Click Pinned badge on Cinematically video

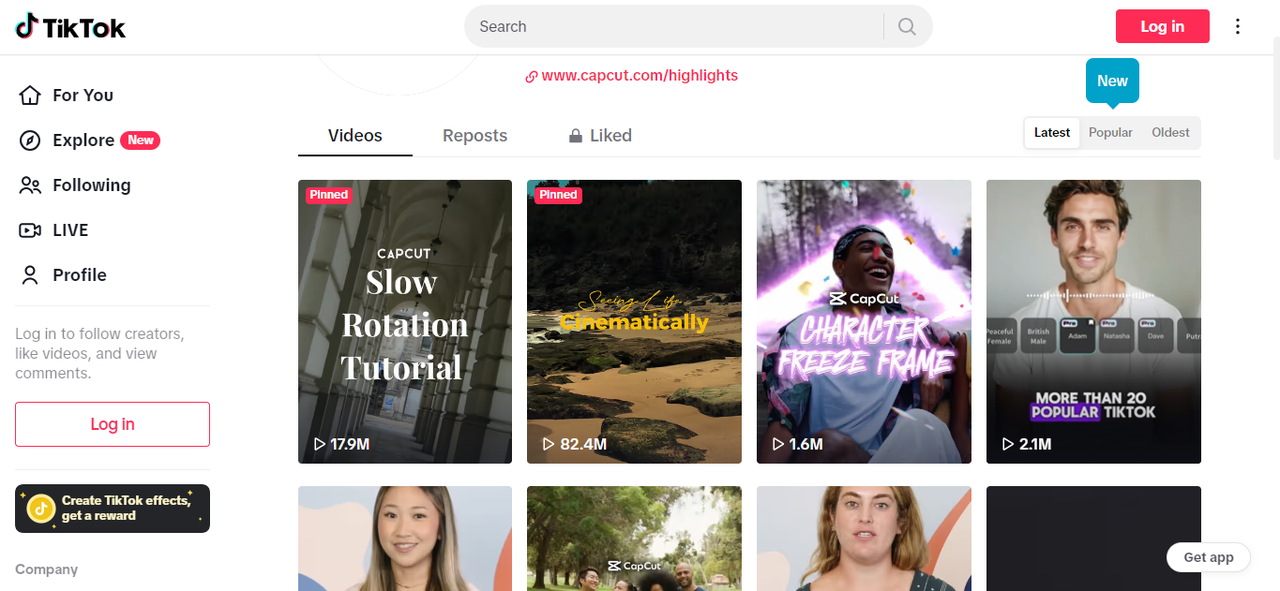point(559,195)
